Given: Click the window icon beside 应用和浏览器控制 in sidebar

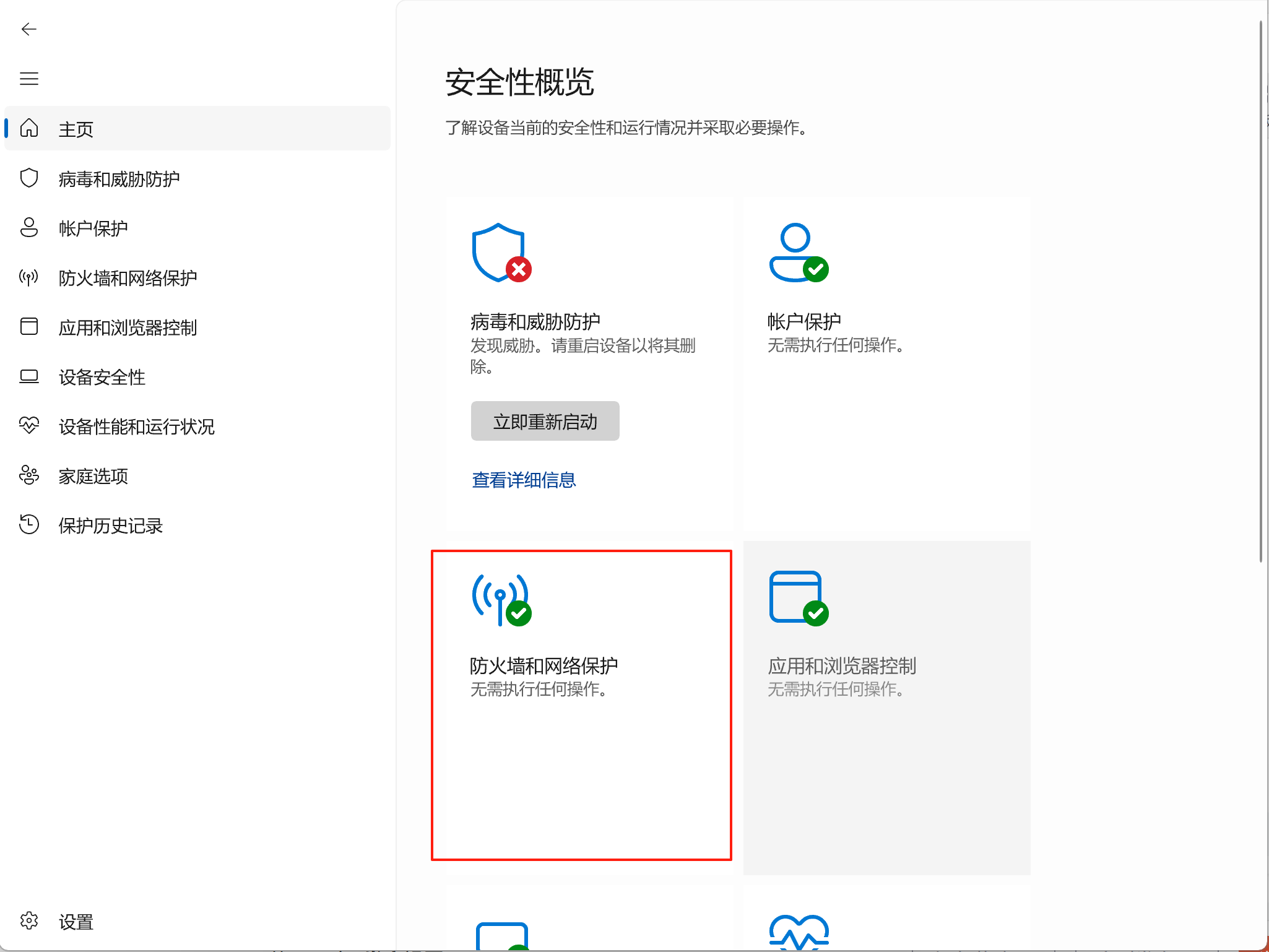Looking at the screenshot, I should [x=29, y=326].
